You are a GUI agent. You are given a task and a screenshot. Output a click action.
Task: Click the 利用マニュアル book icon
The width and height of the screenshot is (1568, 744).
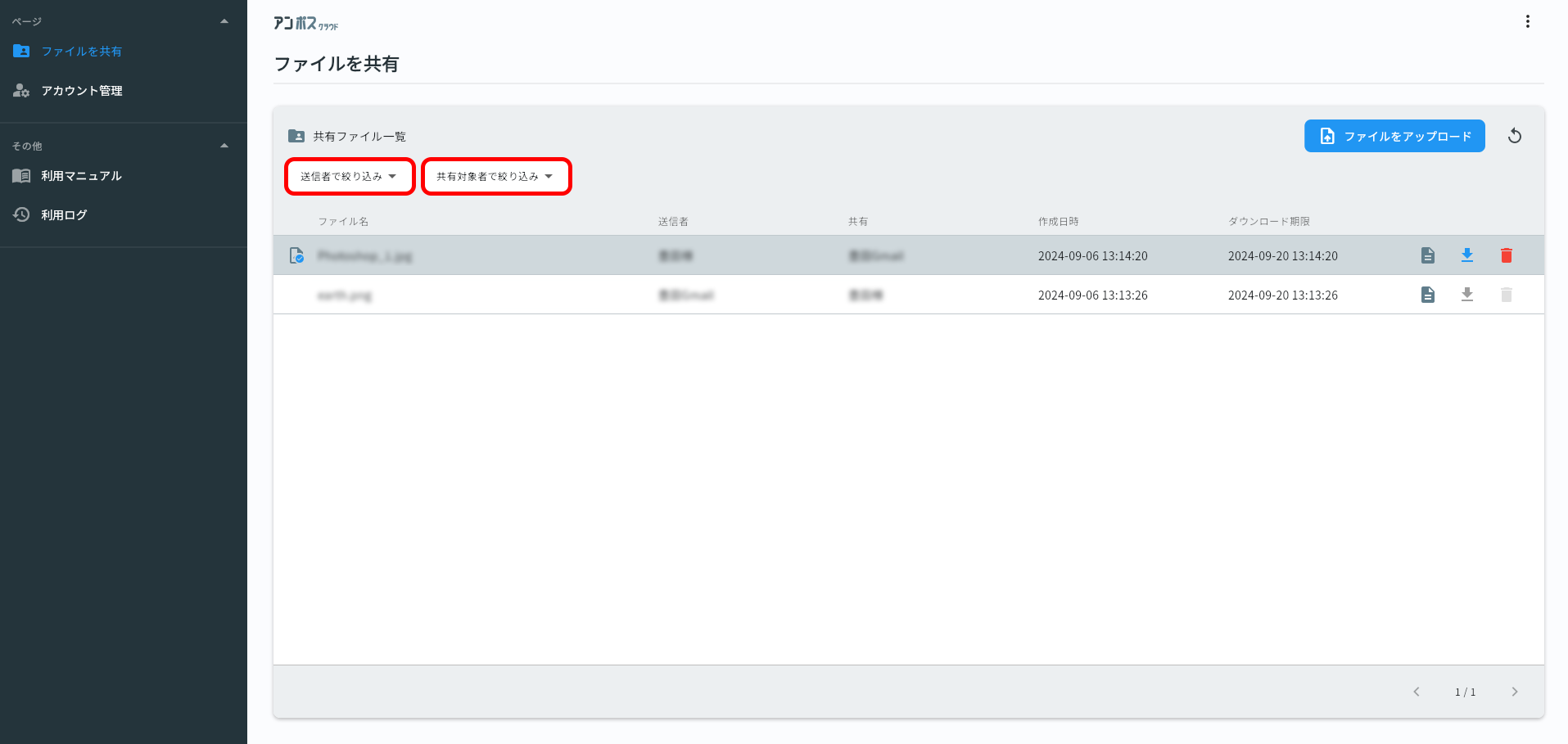21,175
